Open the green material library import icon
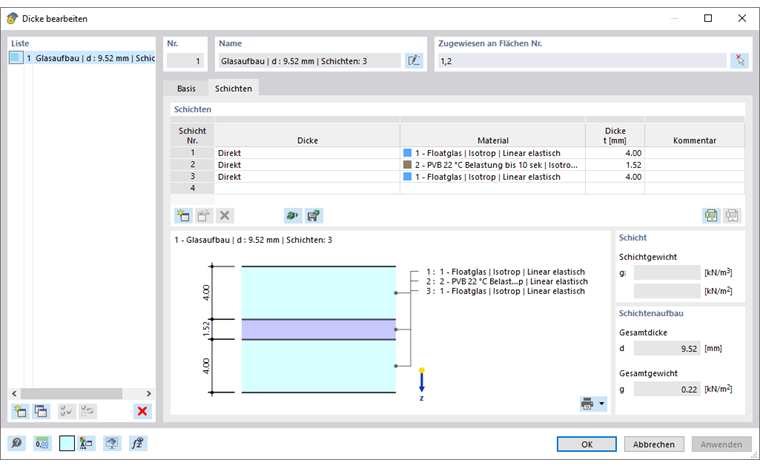The width and height of the screenshot is (760, 467). point(293,215)
